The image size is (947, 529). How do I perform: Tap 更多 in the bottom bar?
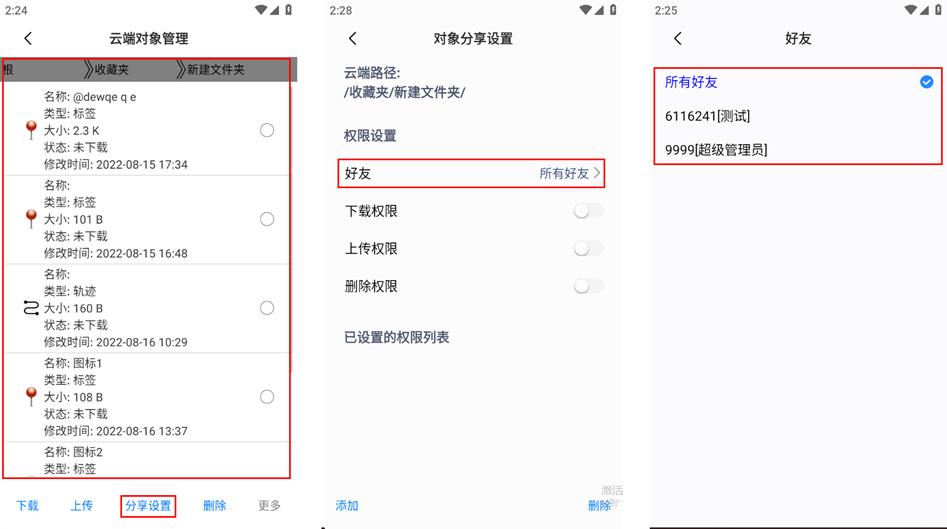269,505
